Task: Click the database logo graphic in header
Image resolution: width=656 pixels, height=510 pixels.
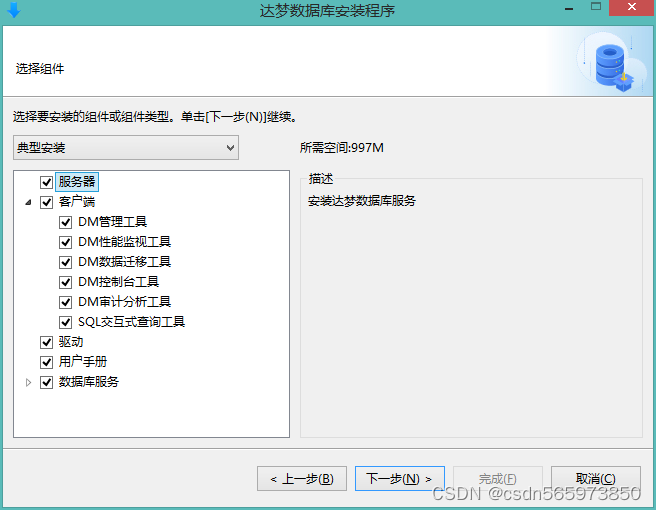Action: pyautogui.click(x=614, y=64)
